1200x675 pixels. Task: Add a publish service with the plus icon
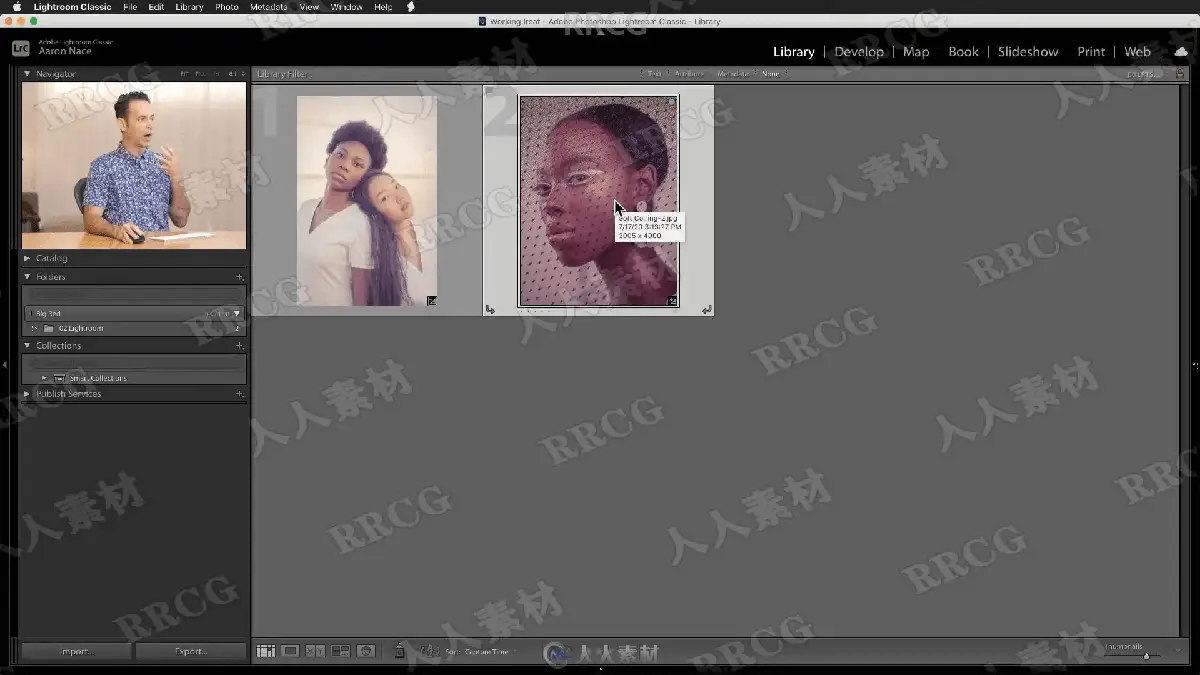pos(239,394)
